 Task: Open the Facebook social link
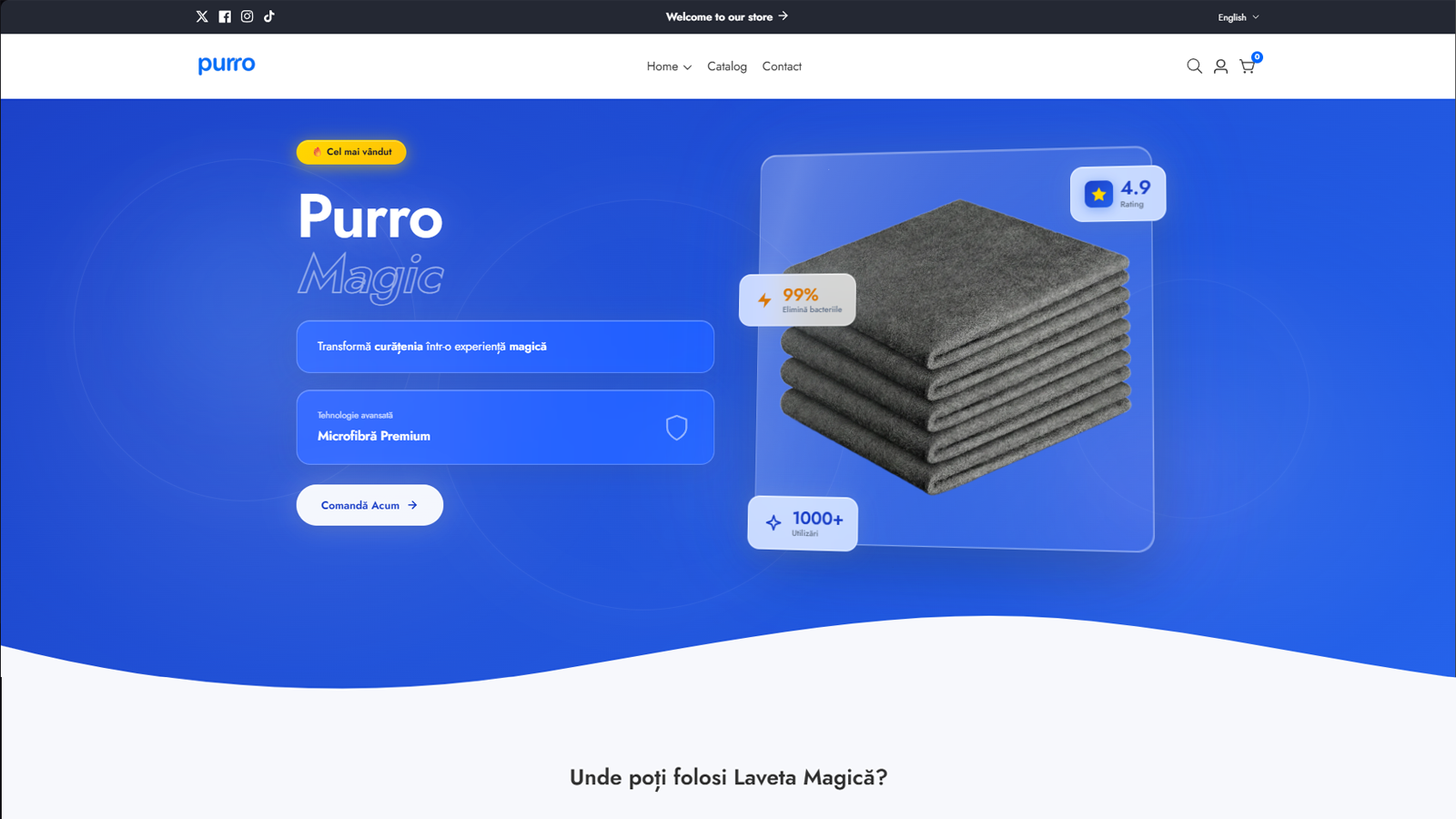[x=225, y=16]
